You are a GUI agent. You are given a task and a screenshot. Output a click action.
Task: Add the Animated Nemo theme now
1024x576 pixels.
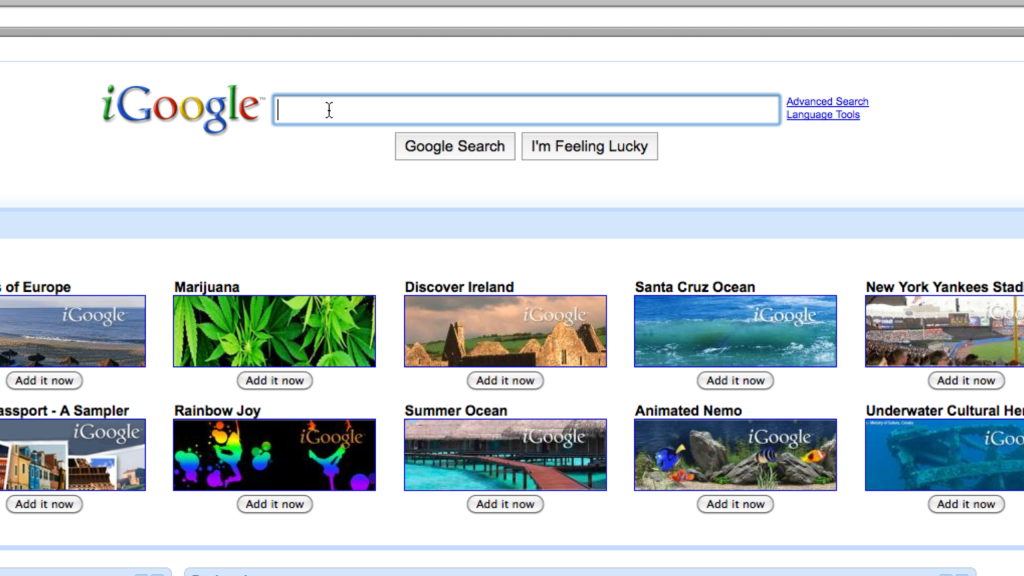pos(735,504)
